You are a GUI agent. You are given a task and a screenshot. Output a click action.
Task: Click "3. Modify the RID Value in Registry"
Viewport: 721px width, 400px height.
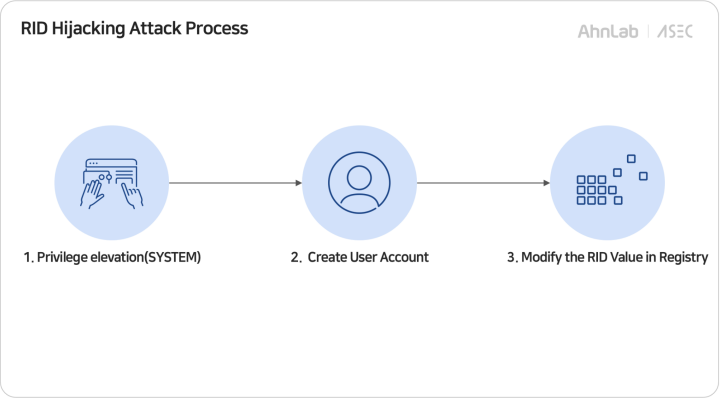click(607, 257)
